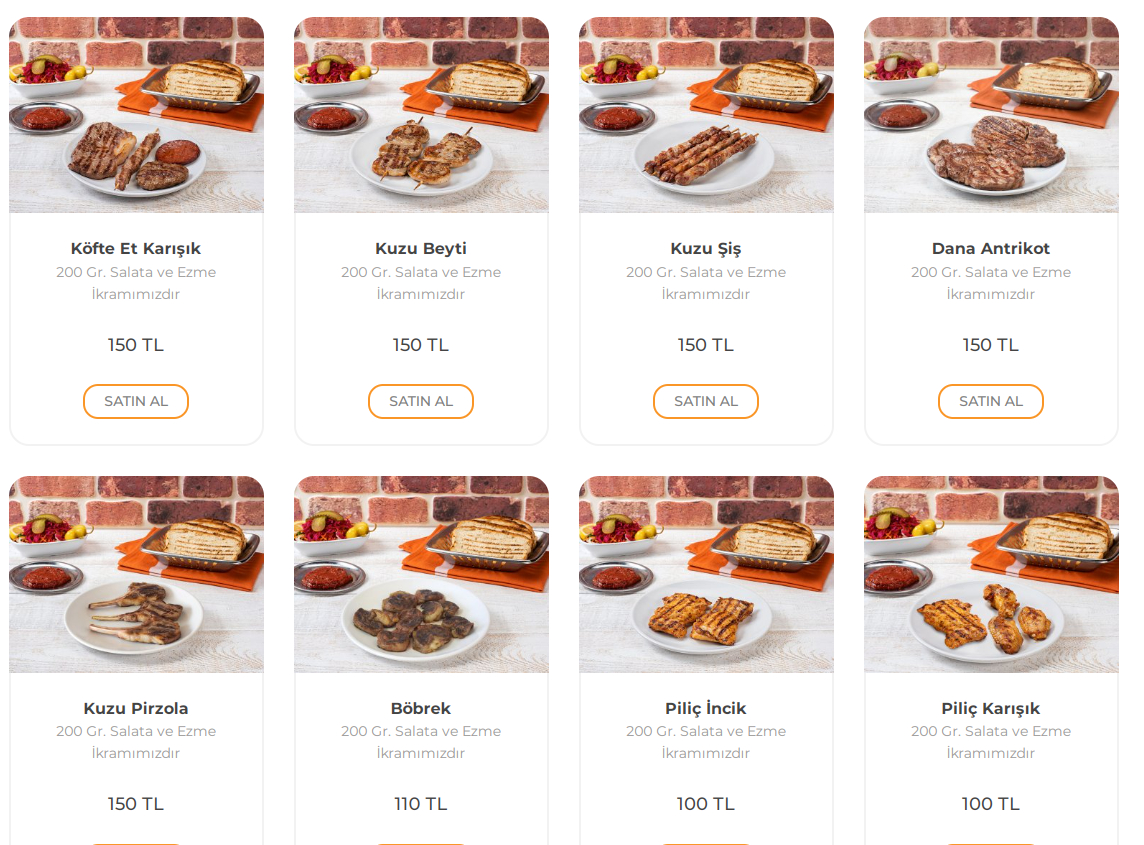
Task: Open the Kuzu Pirzola product photo
Action: pos(136,574)
